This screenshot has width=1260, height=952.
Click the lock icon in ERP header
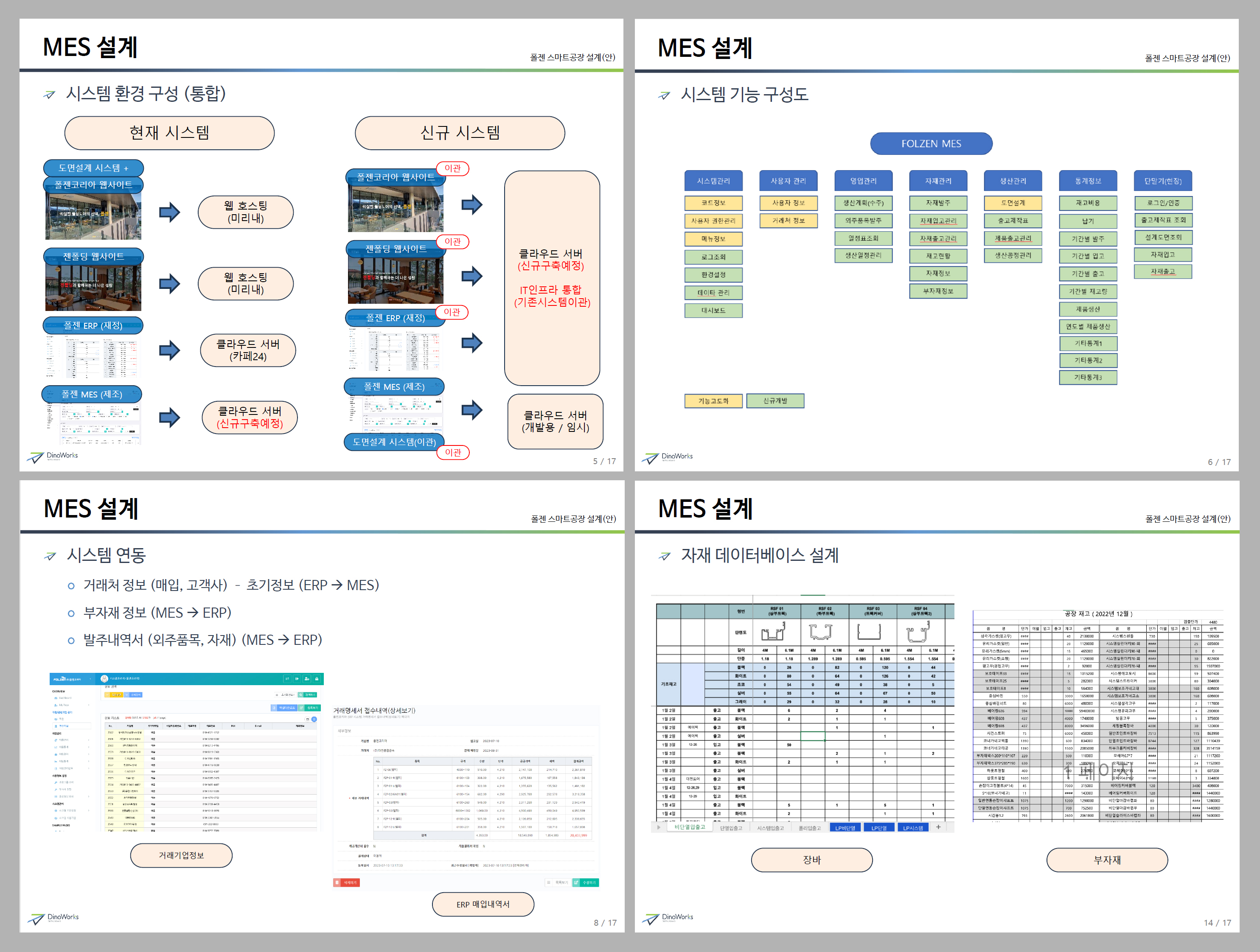click(x=317, y=679)
